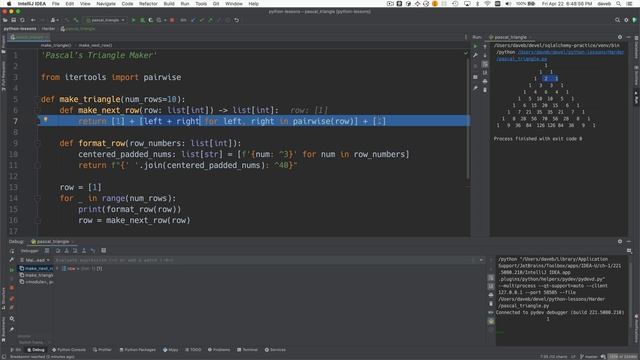This screenshot has height=360, width=640.
Task: Click Spotlight search in macOS menu bar
Action: point(619,4)
